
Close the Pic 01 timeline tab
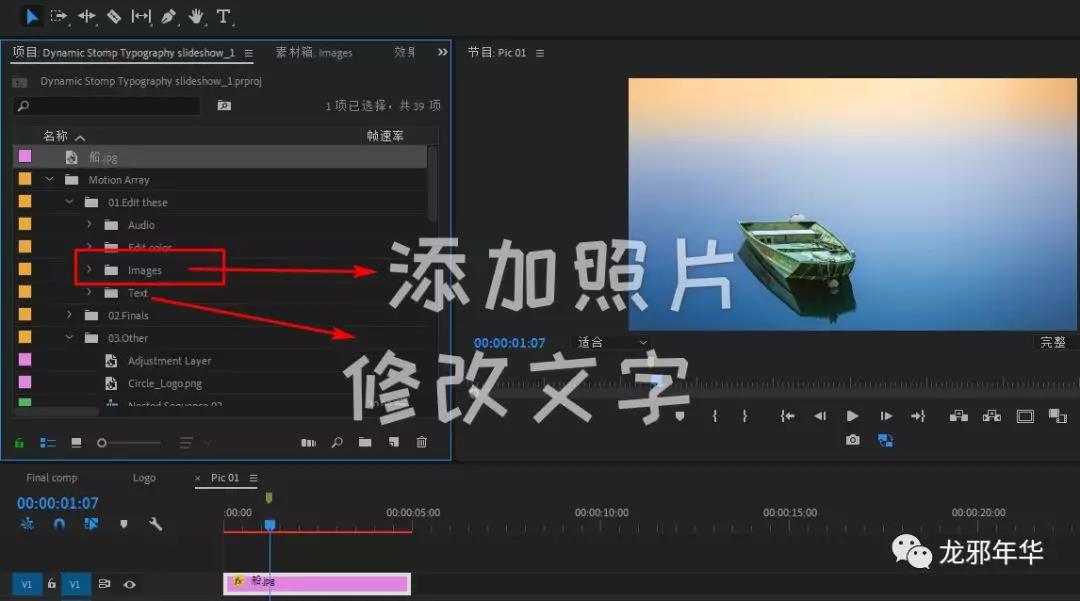198,478
